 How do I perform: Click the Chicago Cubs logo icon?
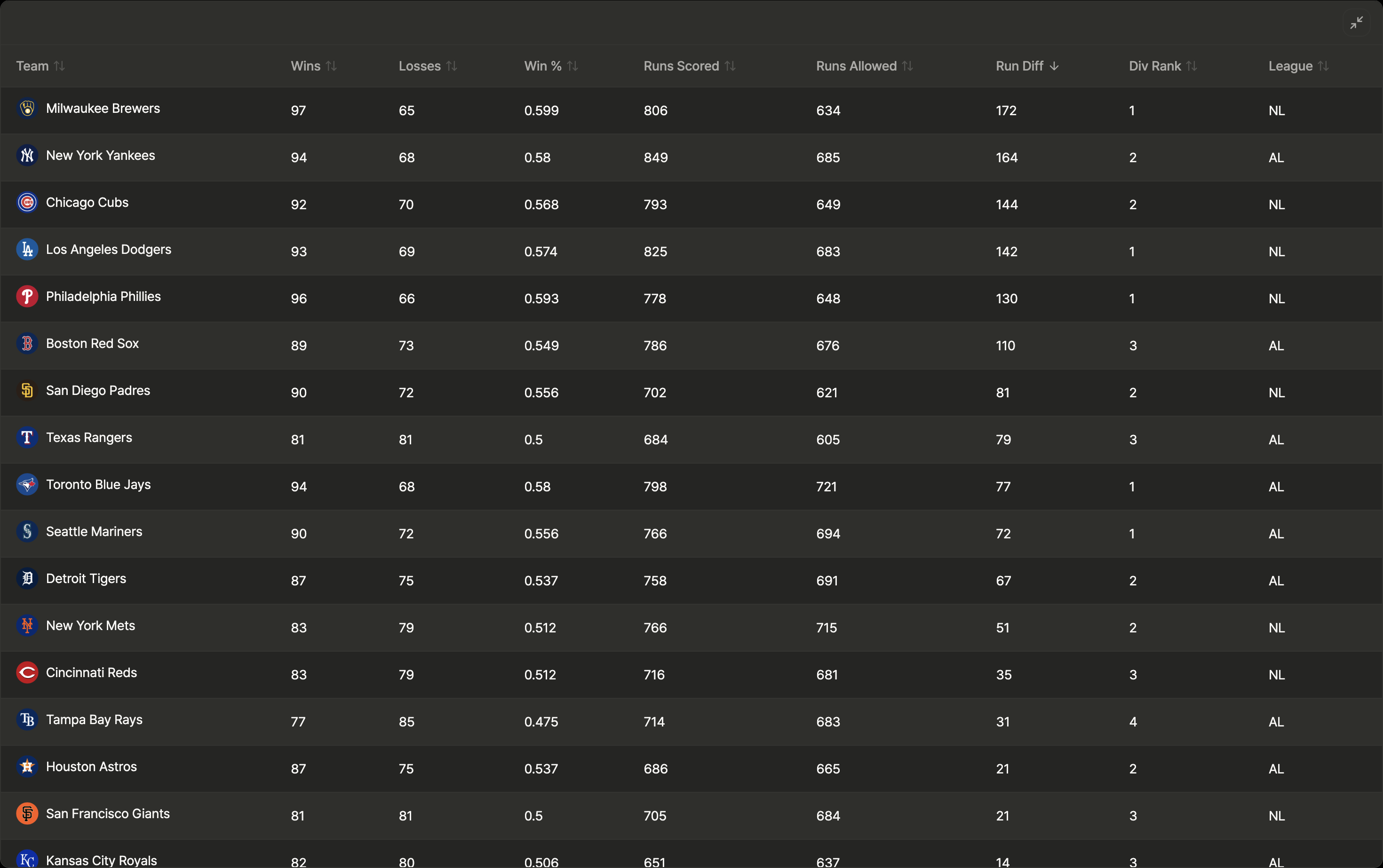(x=27, y=203)
